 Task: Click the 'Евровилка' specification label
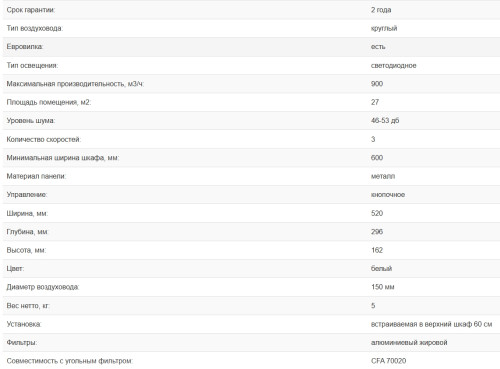pos(25,47)
